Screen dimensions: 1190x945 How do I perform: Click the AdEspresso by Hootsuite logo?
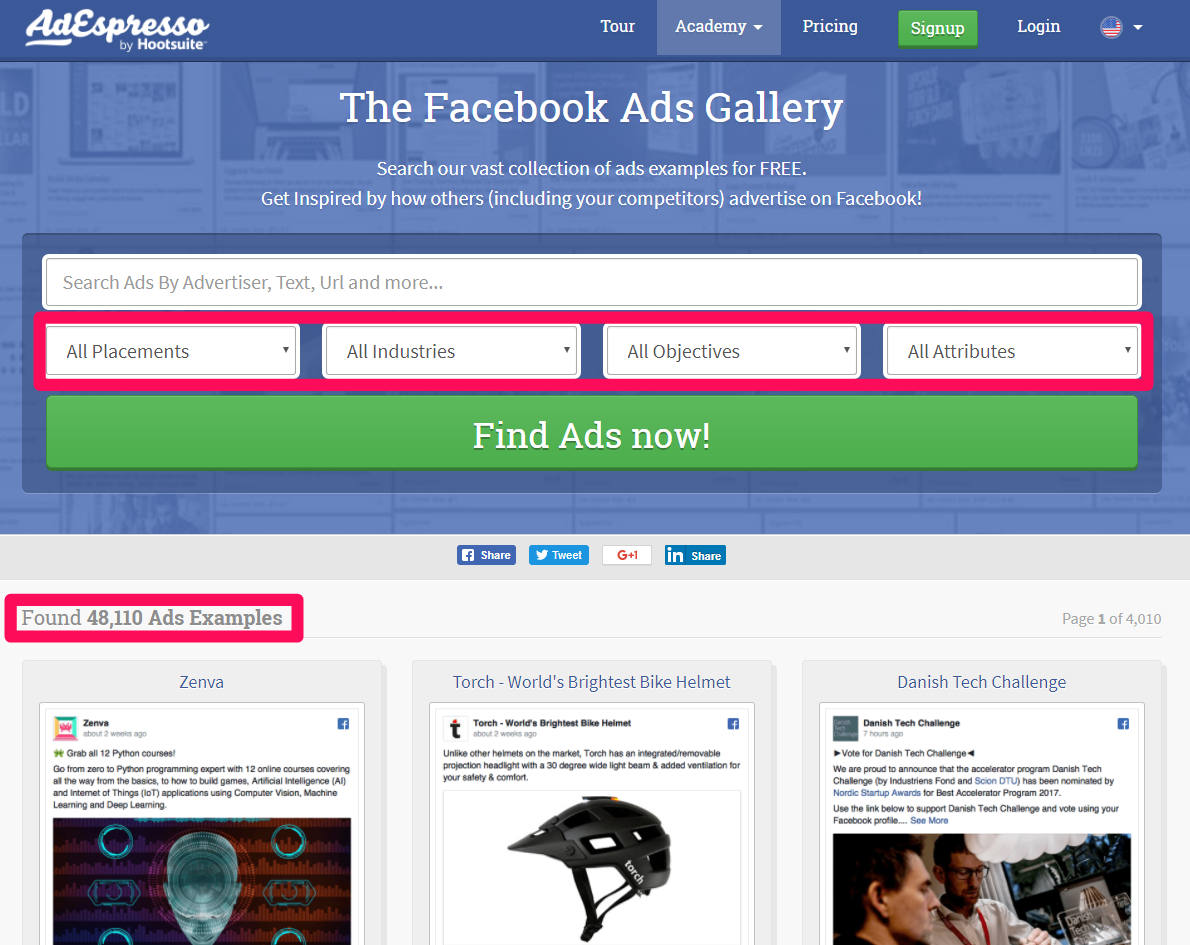[117, 30]
